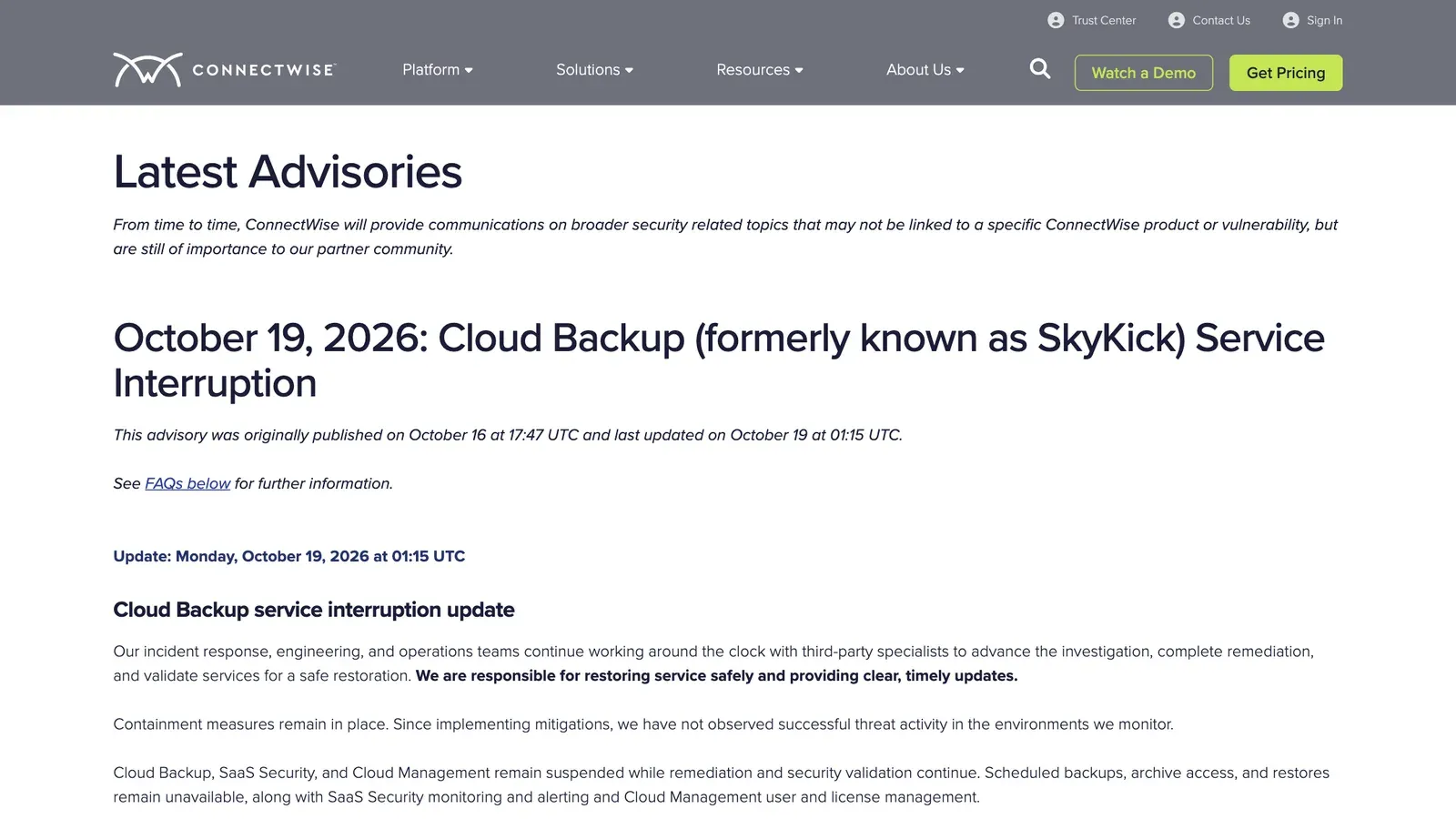The width and height of the screenshot is (1456, 819).
Task: Click the 'From time to time, ConnectWise' intro paragraph
Action: 725,237
